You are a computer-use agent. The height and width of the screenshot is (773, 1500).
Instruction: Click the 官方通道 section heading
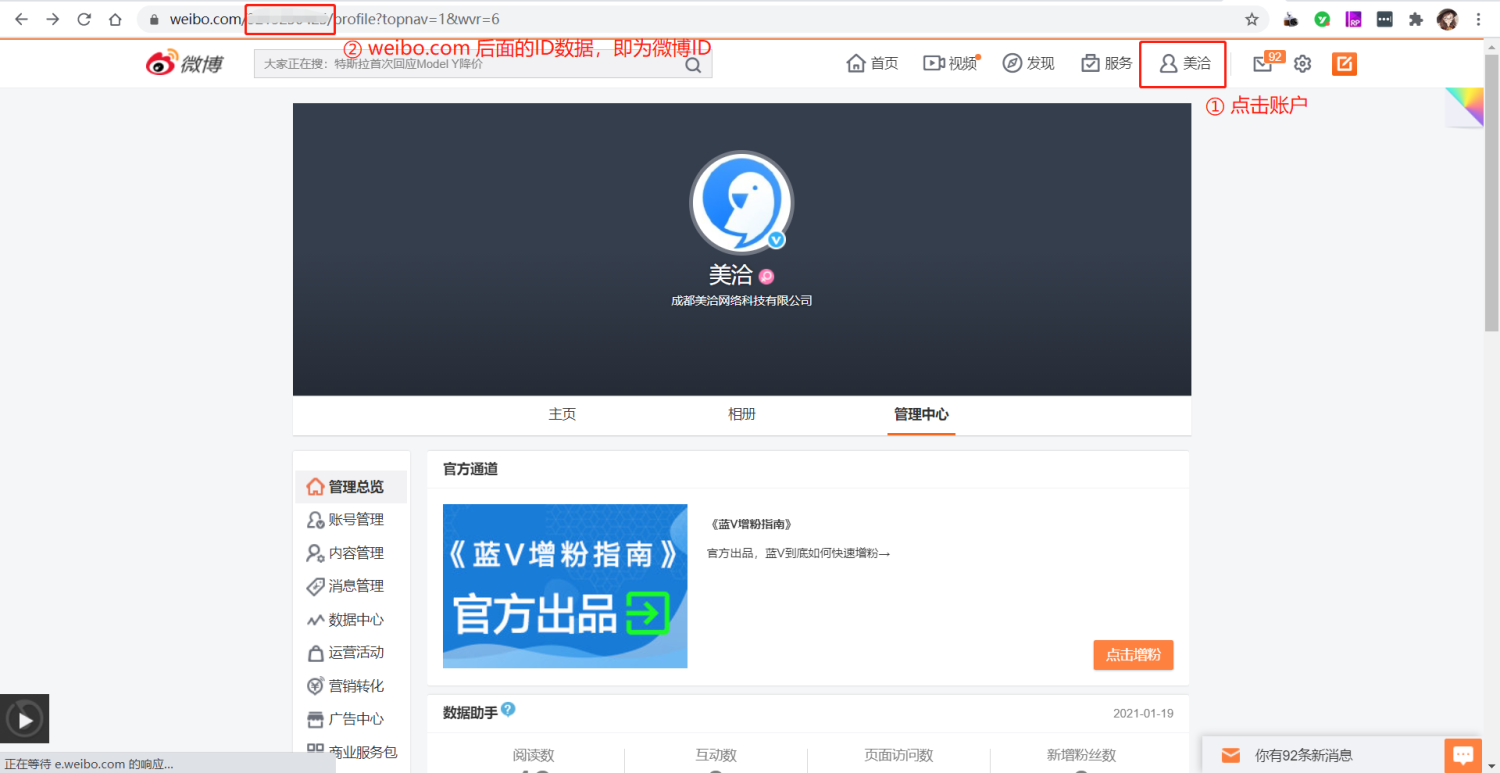click(470, 469)
